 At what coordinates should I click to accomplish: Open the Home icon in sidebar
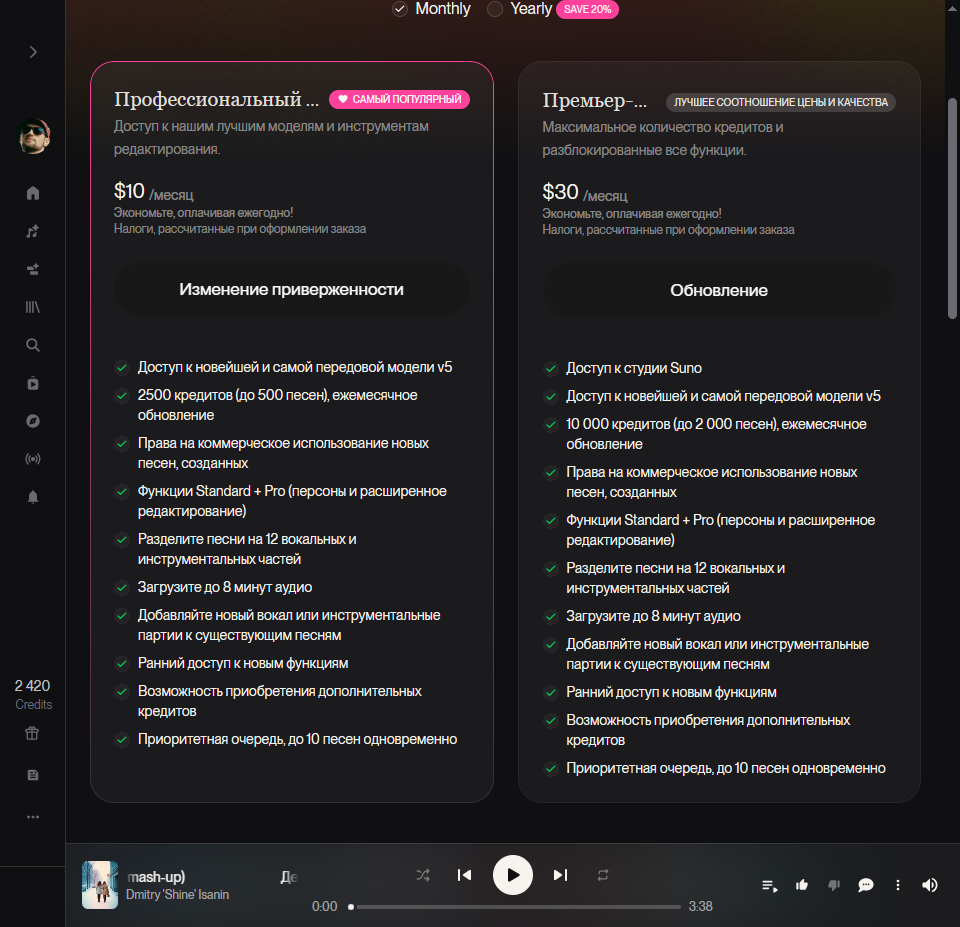[x=33, y=193]
